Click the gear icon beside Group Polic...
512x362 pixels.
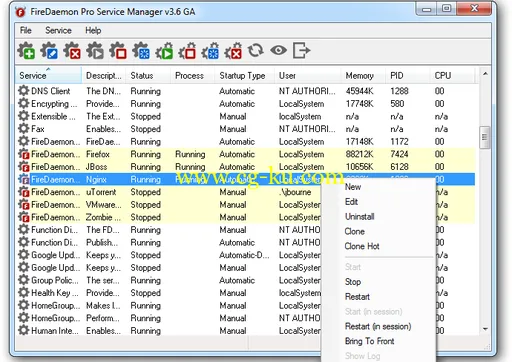[24, 280]
